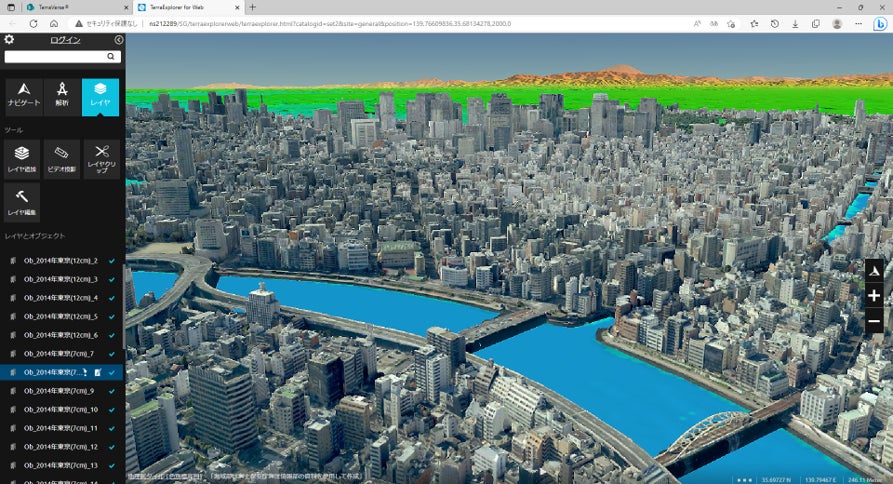The width and height of the screenshot is (893, 484).
Task: Zoom in with the plus button
Action: pyautogui.click(x=874, y=296)
